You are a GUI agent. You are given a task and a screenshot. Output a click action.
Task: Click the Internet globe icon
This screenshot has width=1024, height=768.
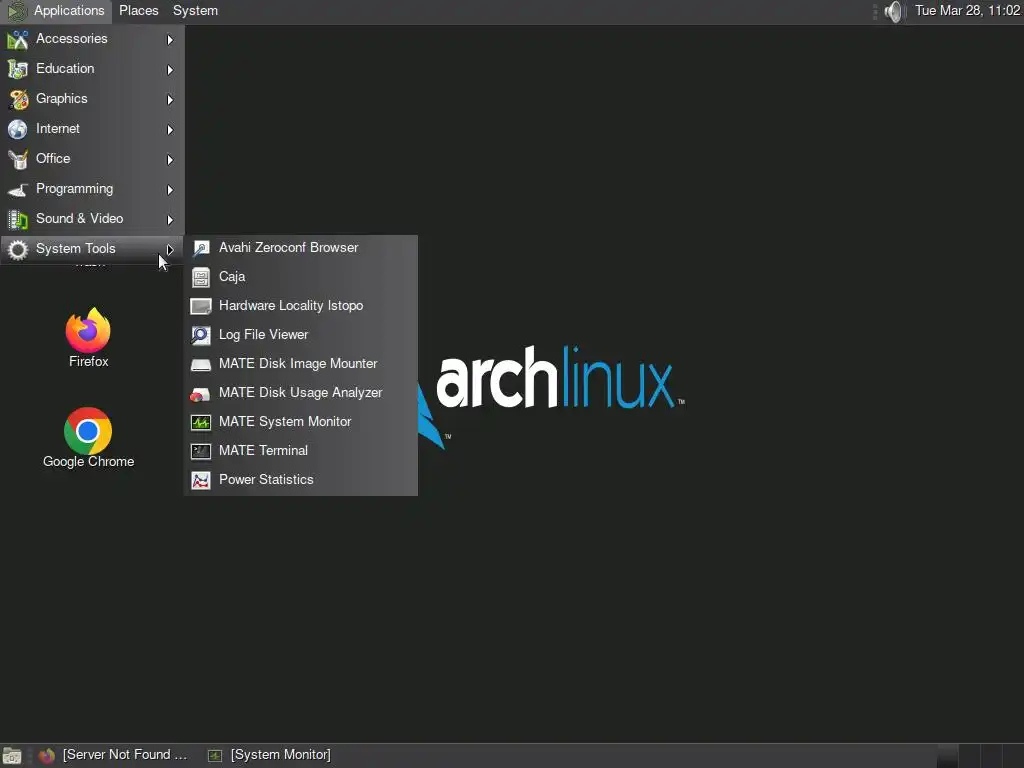click(18, 129)
